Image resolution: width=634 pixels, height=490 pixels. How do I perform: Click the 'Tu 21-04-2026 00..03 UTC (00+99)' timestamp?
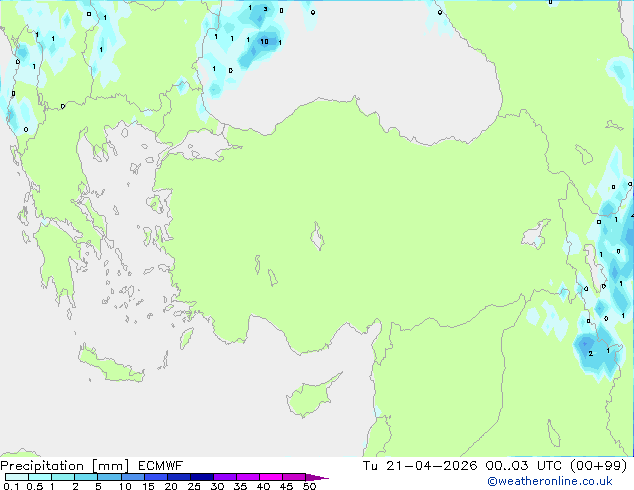point(495,466)
